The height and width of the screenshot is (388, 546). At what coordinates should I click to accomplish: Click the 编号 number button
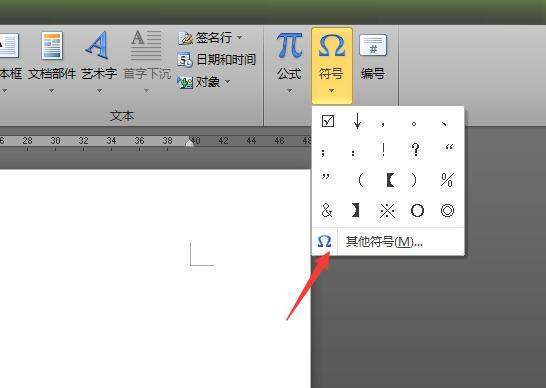point(373,56)
